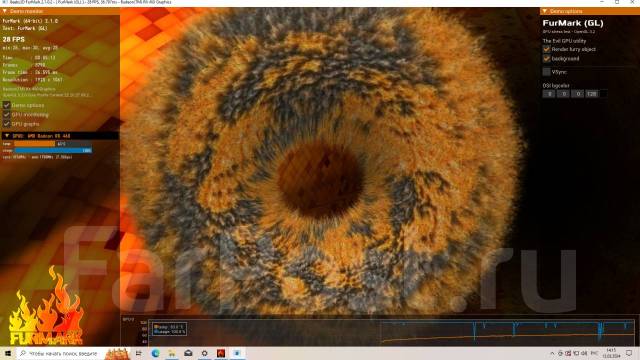
Task: Click the FurMark flame logo
Action: 46,306
